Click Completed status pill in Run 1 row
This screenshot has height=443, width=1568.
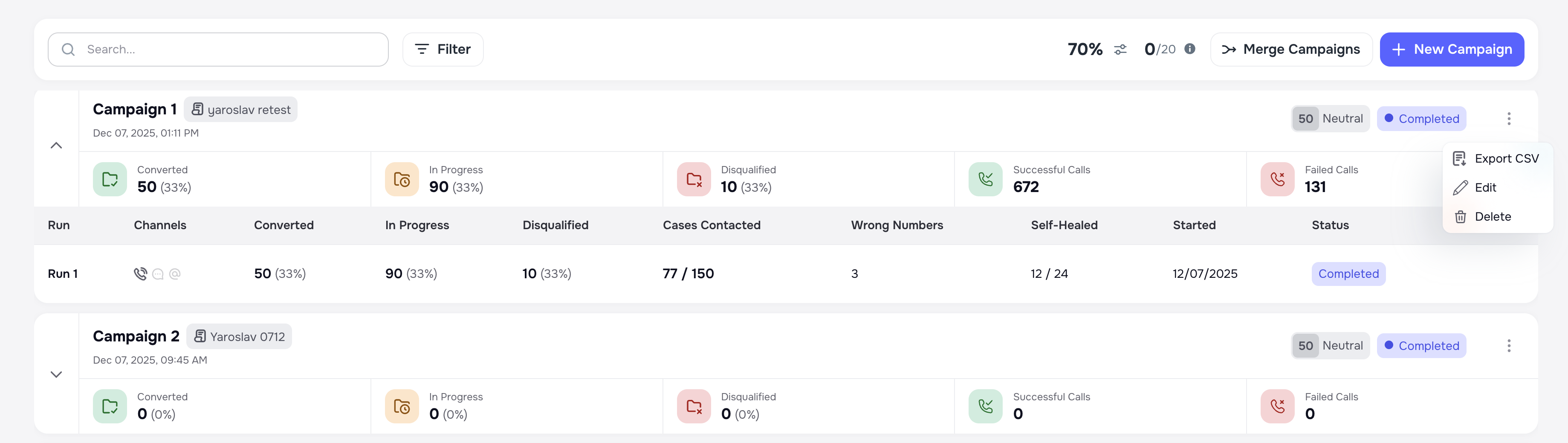coord(1348,274)
